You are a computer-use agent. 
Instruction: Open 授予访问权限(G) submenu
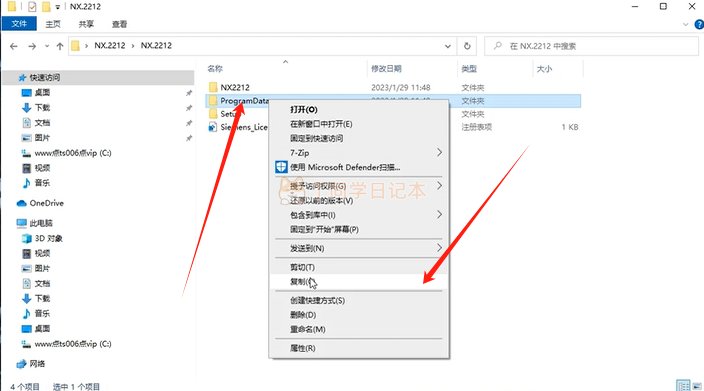coord(359,186)
